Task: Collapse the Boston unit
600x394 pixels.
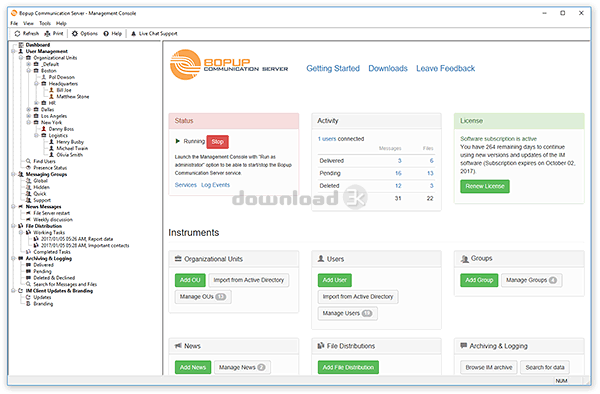Action: 29,71
